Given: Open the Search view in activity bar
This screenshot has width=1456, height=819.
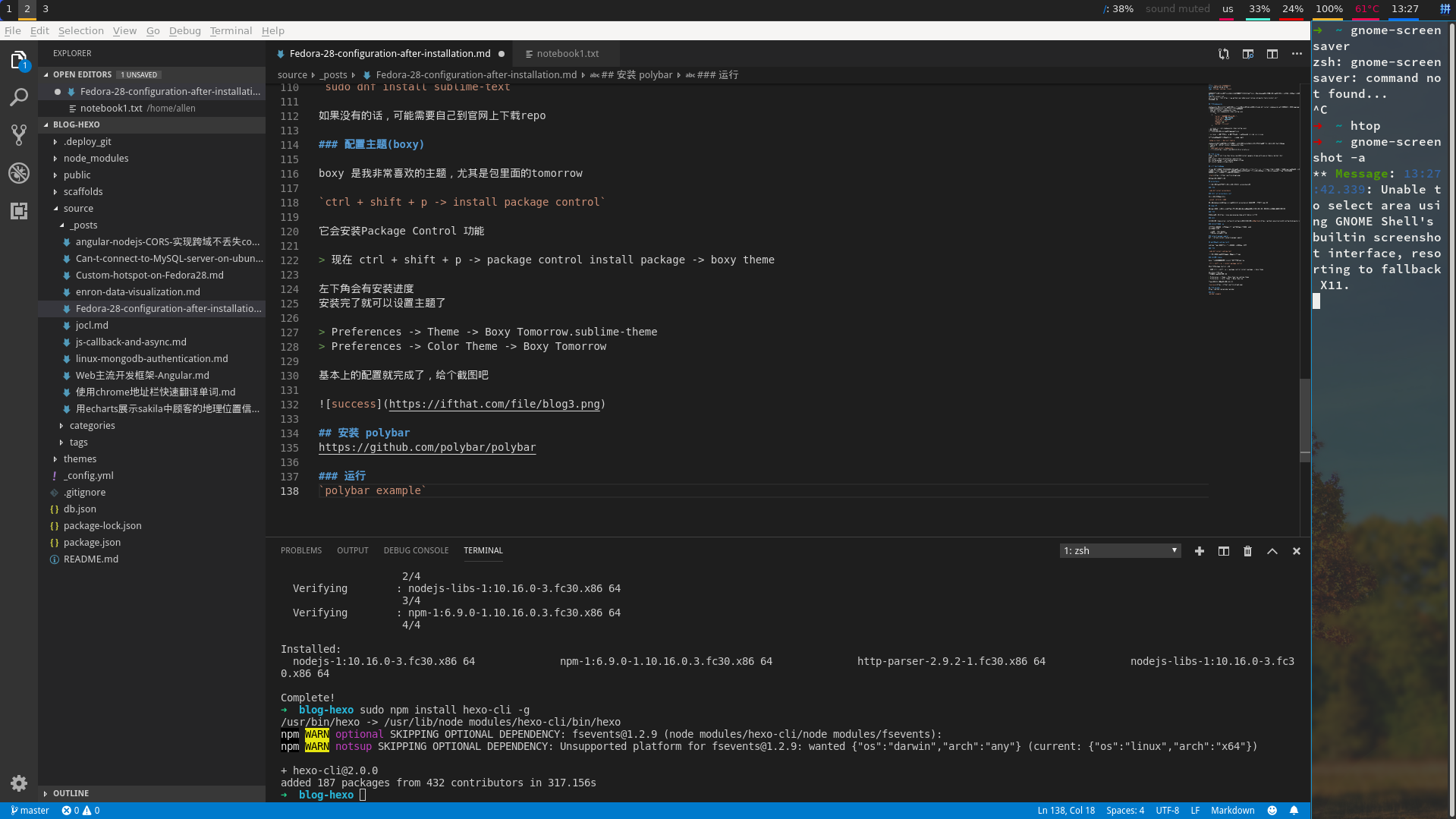Looking at the screenshot, I should click(19, 97).
